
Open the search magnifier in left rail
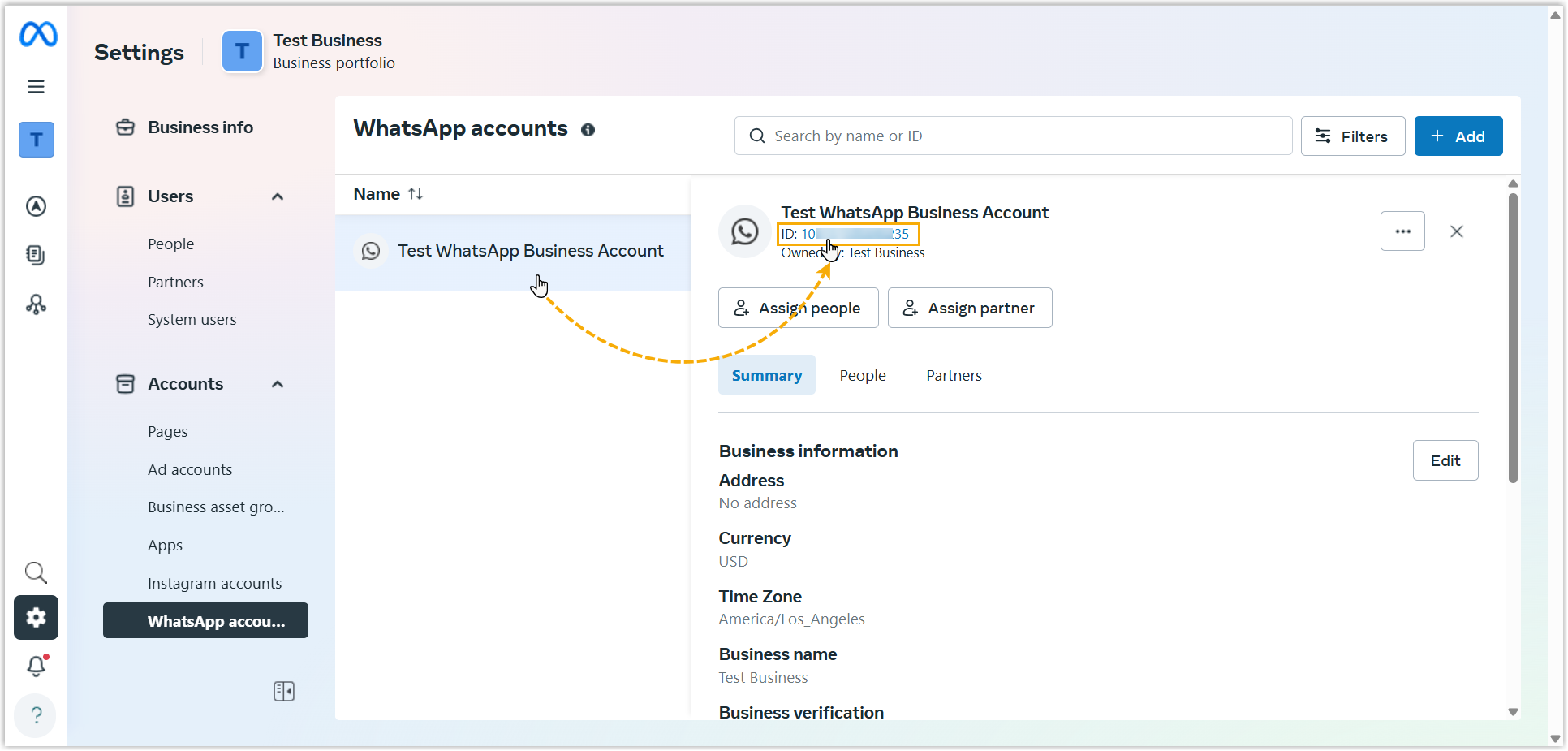(x=37, y=572)
